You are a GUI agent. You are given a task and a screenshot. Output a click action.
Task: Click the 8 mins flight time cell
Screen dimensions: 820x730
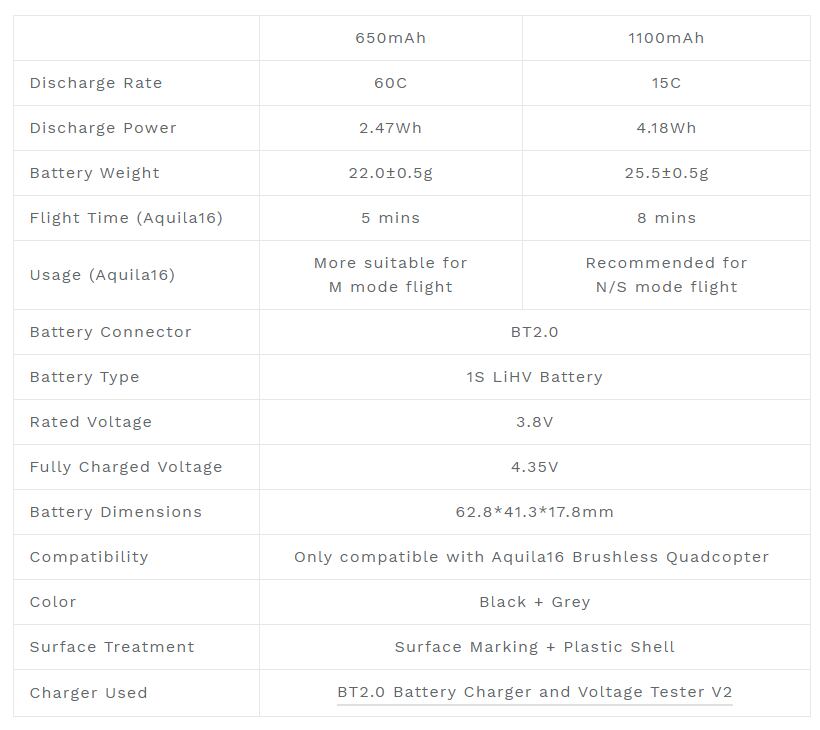tap(666, 218)
